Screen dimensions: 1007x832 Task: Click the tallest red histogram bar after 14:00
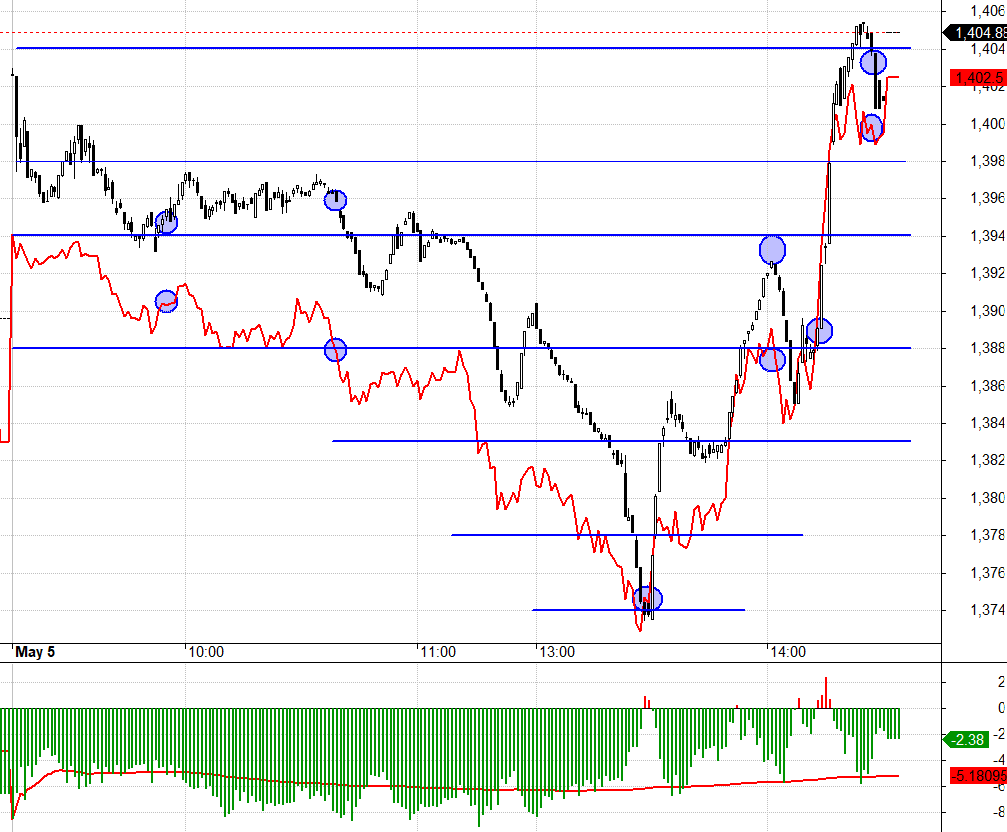pos(826,692)
